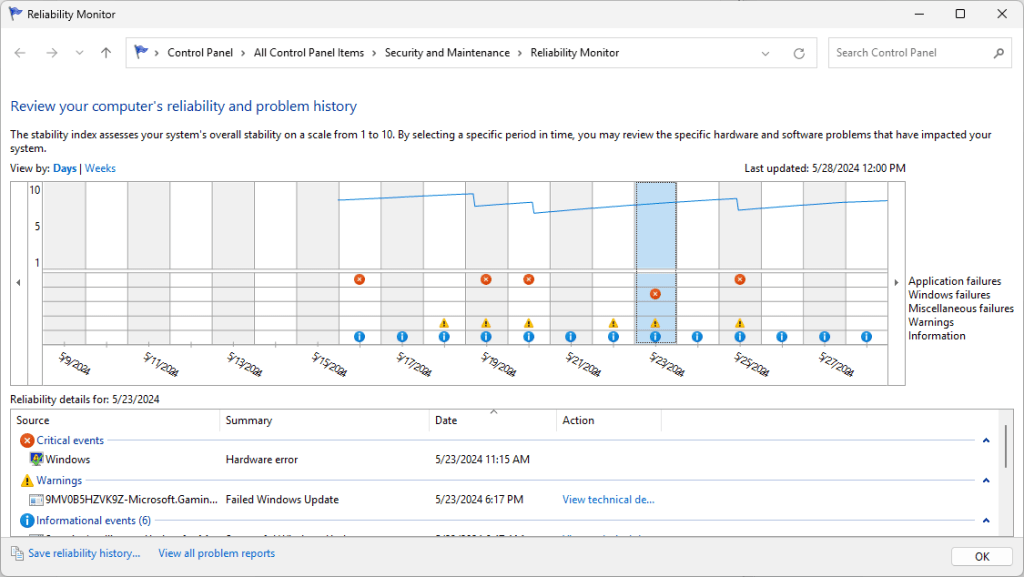Viewport: 1024px width, 577px height.
Task: Navigate to Control Panel via breadcrumb
Action: [x=201, y=52]
